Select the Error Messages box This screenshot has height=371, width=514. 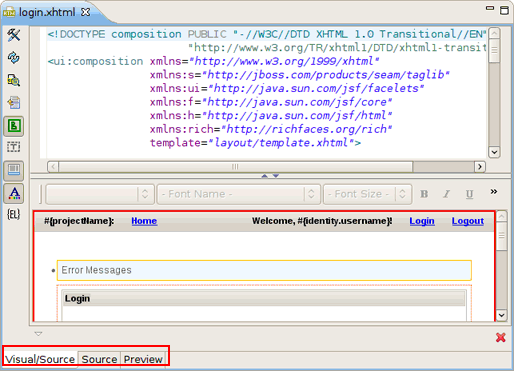pyautogui.click(x=264, y=270)
